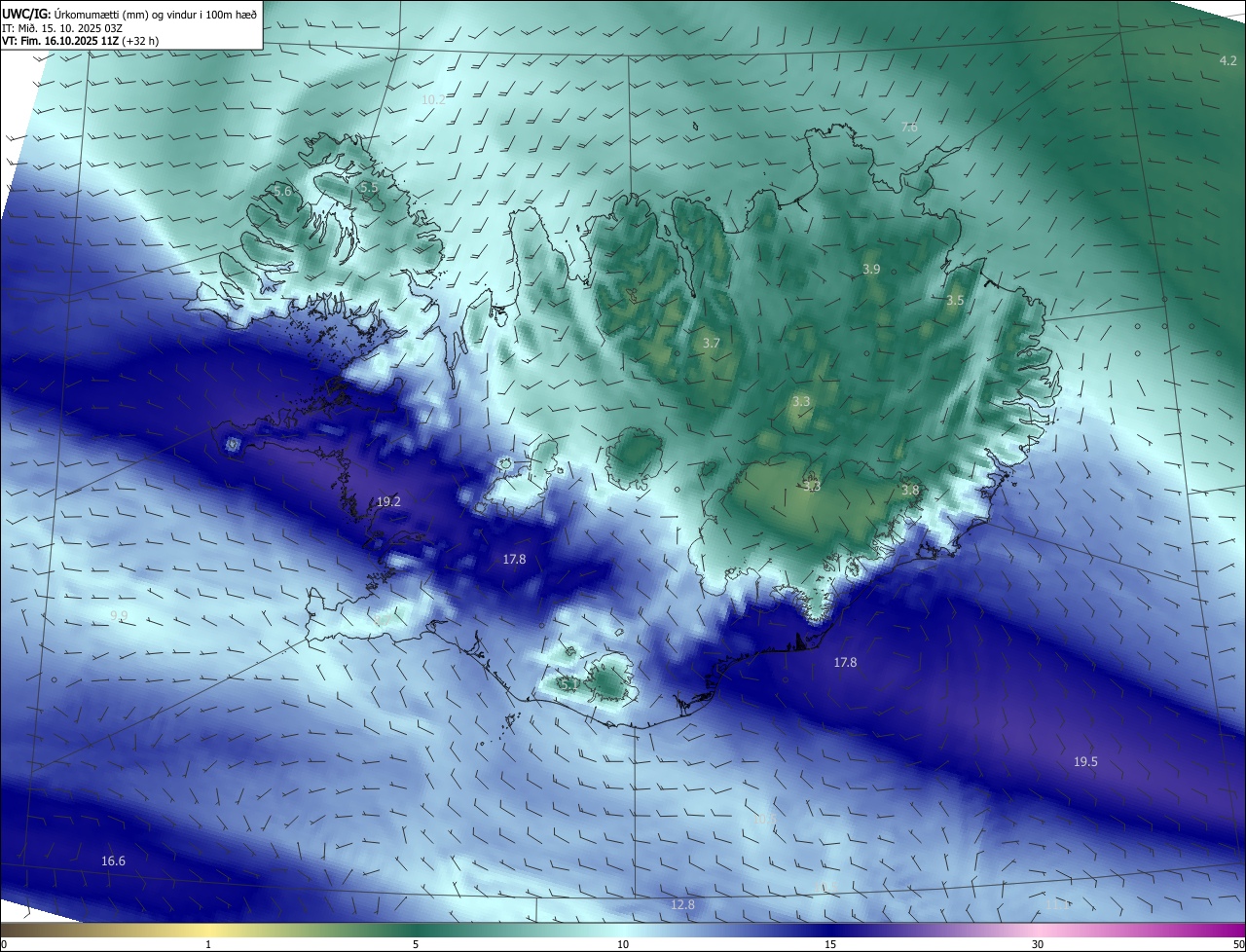
Task: Select the 3.9 value label
Action: click(x=871, y=270)
